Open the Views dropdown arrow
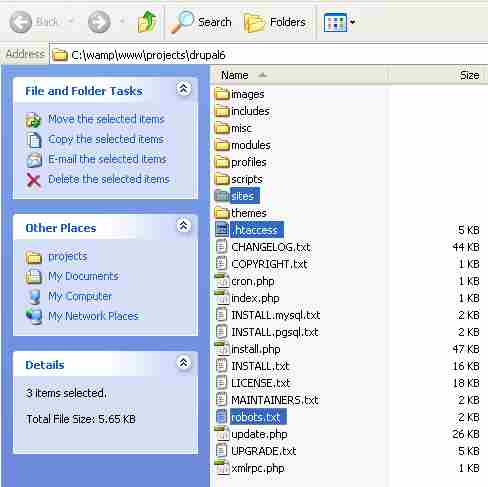The image size is (488, 487). 353,22
